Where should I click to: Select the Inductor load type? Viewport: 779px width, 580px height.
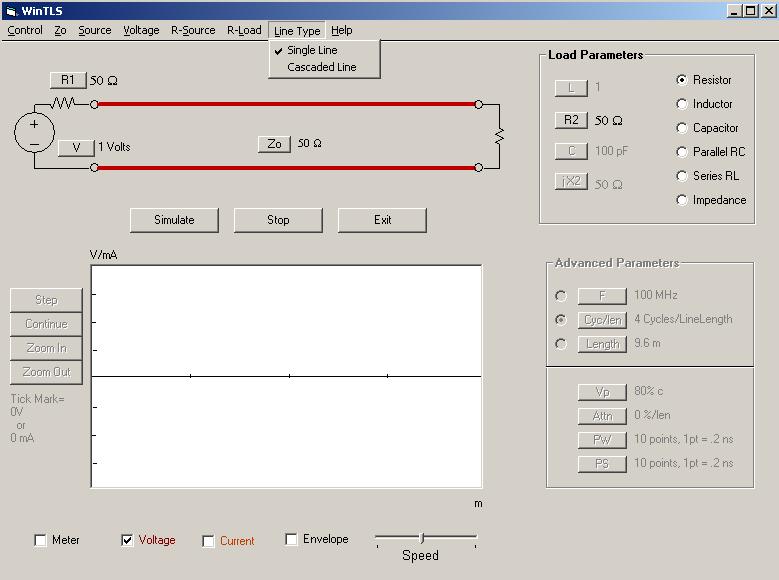point(682,104)
